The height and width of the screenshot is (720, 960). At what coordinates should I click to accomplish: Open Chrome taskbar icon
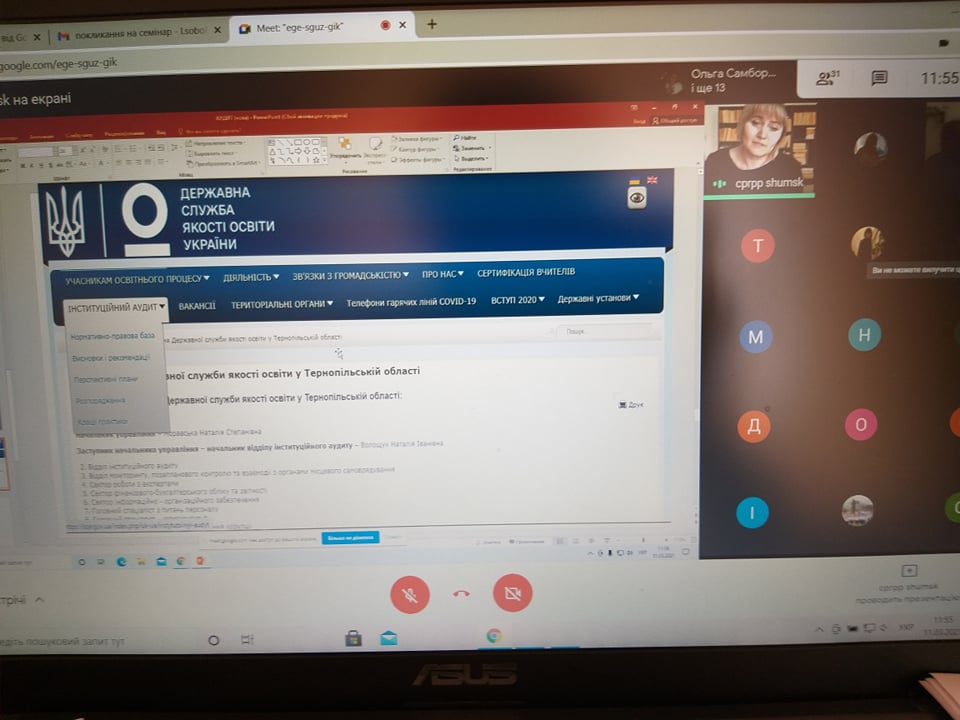[x=493, y=636]
